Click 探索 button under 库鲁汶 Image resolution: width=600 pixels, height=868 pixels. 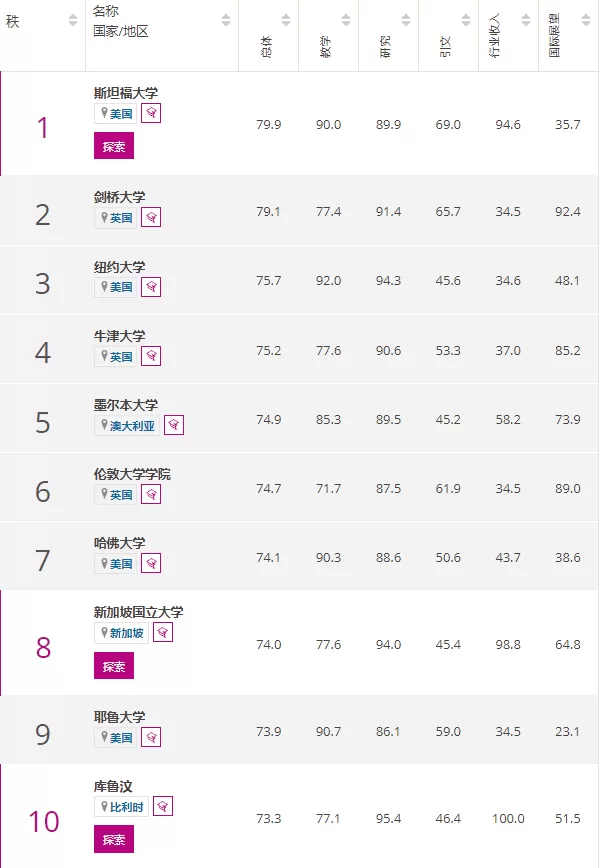[114, 839]
